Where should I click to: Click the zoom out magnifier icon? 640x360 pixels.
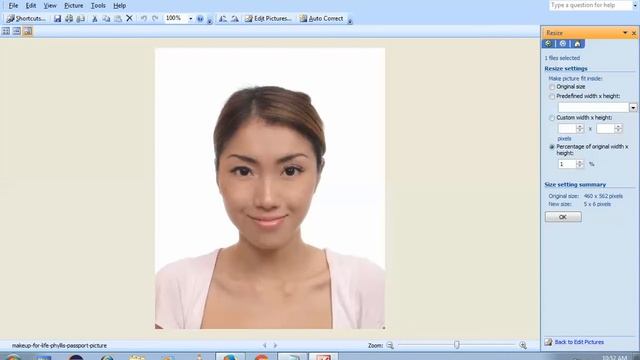(390, 345)
